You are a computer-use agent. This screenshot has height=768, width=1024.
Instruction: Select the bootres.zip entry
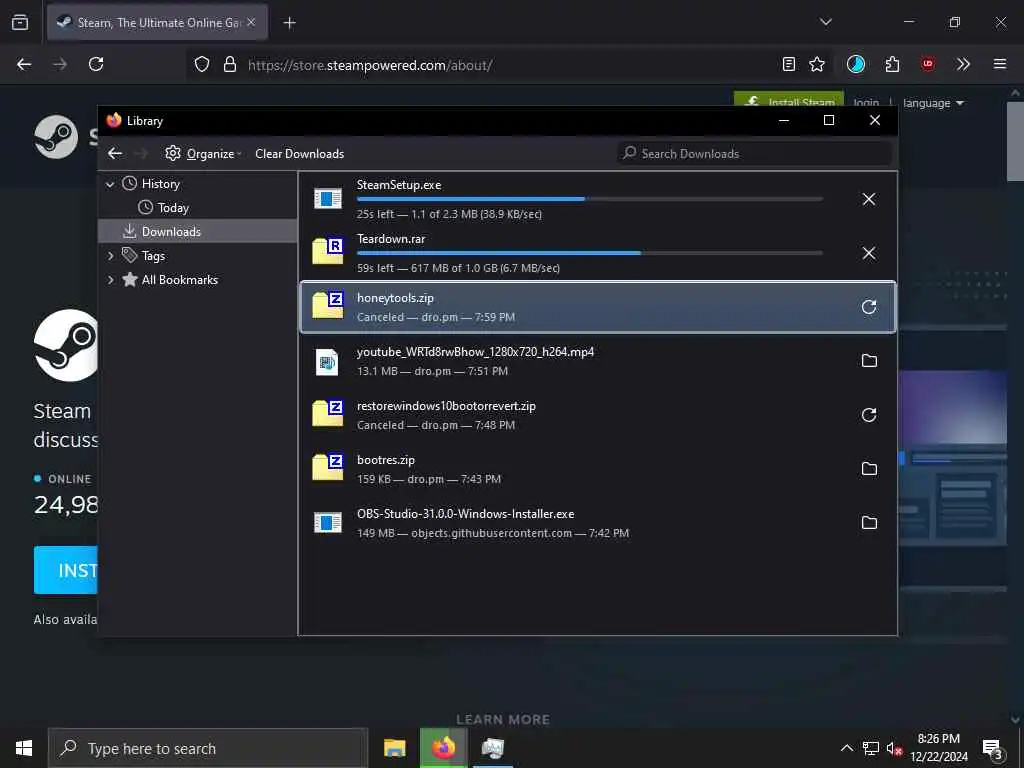pyautogui.click(x=598, y=469)
